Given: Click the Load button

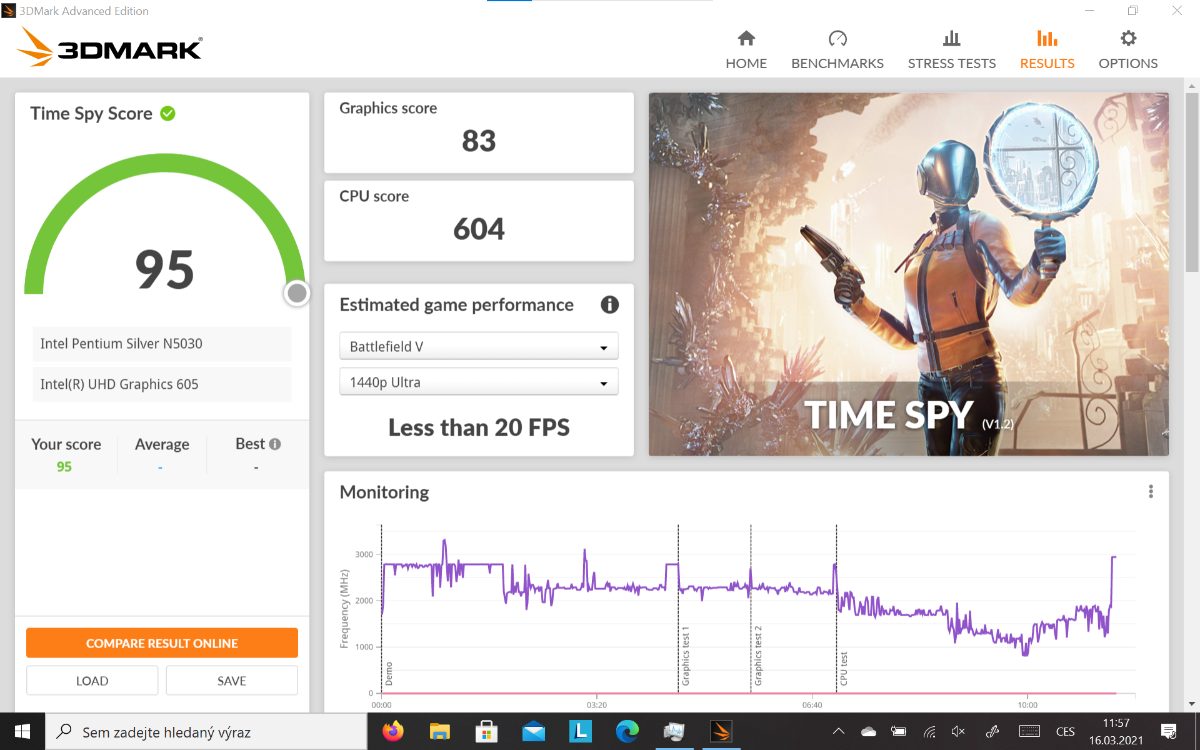Looking at the screenshot, I should (x=92, y=680).
